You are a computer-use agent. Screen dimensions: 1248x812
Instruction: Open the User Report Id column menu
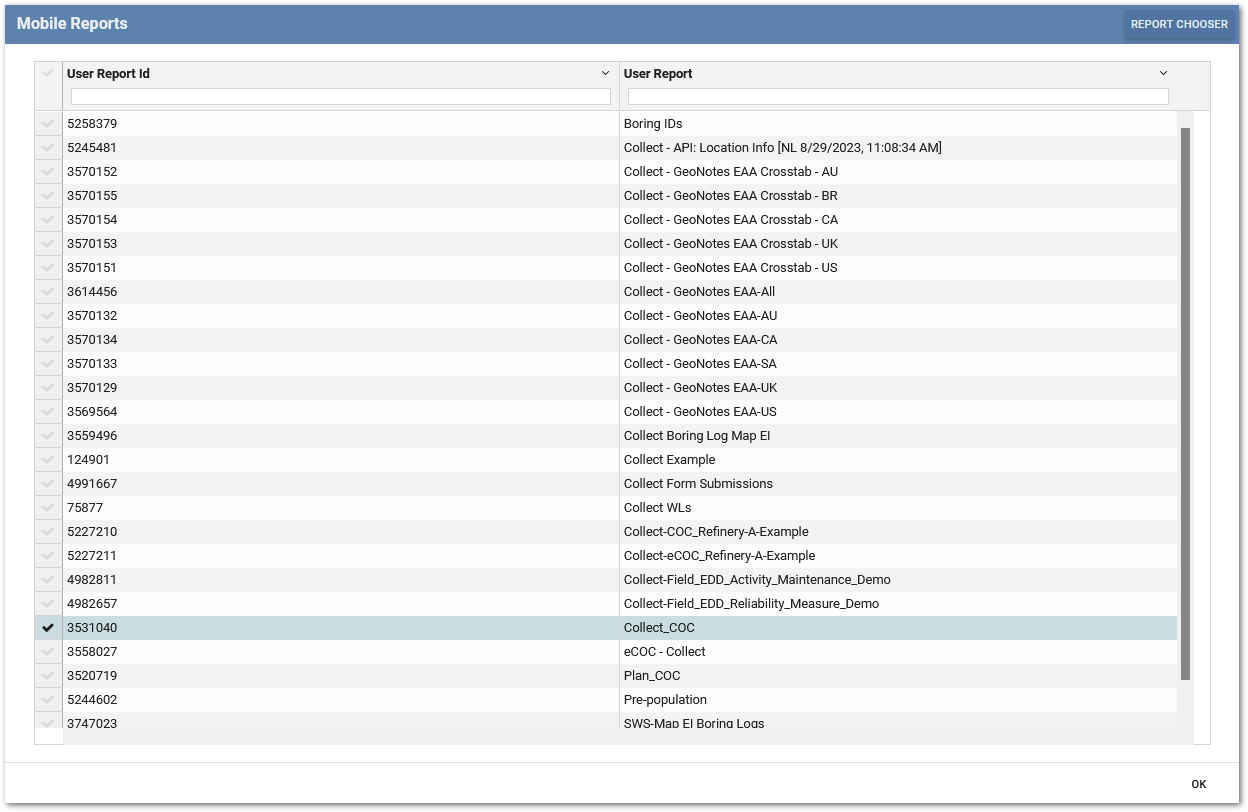tap(604, 73)
